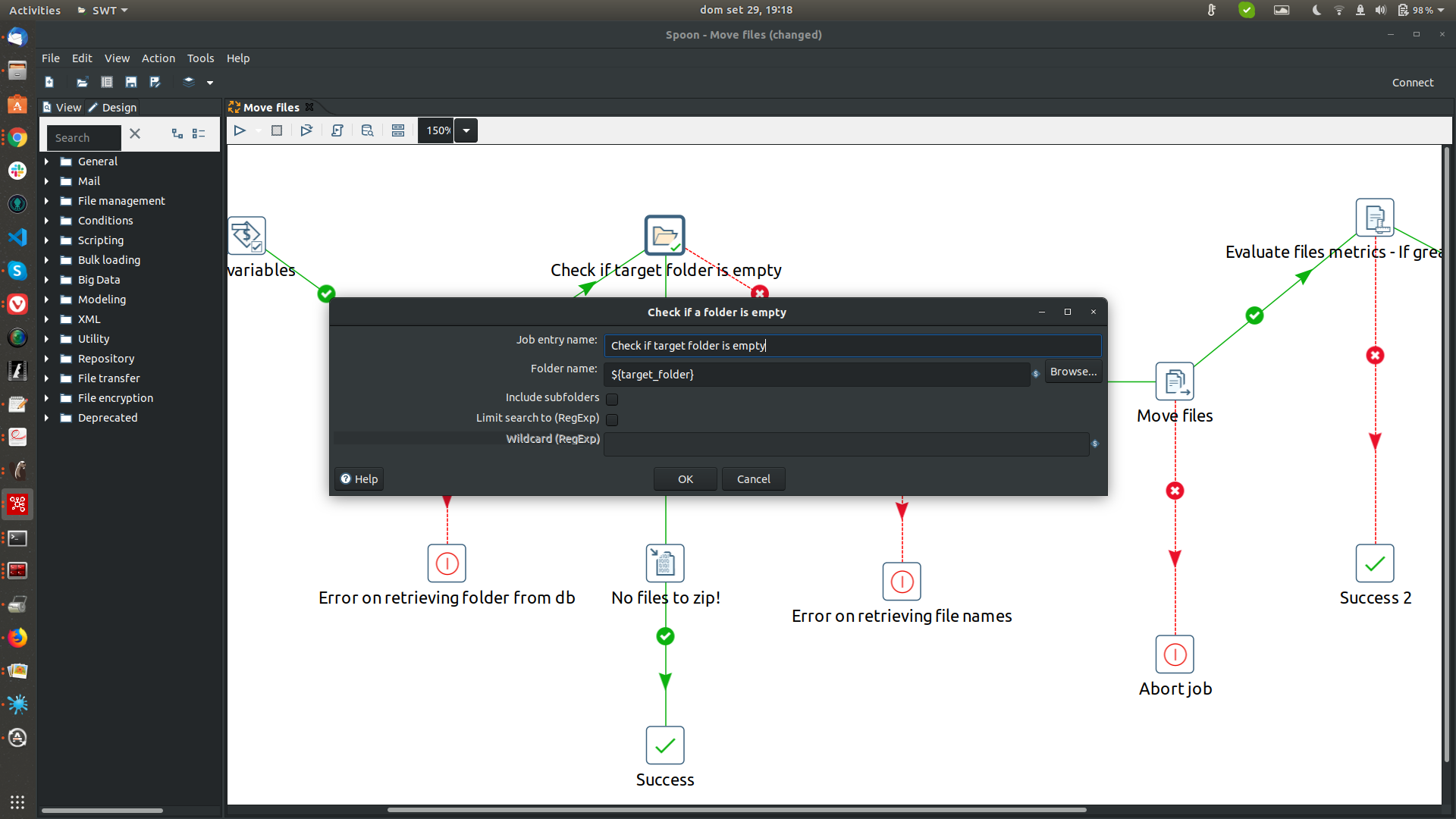This screenshot has height=819, width=1456.
Task: Enable the Include subfolders checkbox
Action: 612,399
